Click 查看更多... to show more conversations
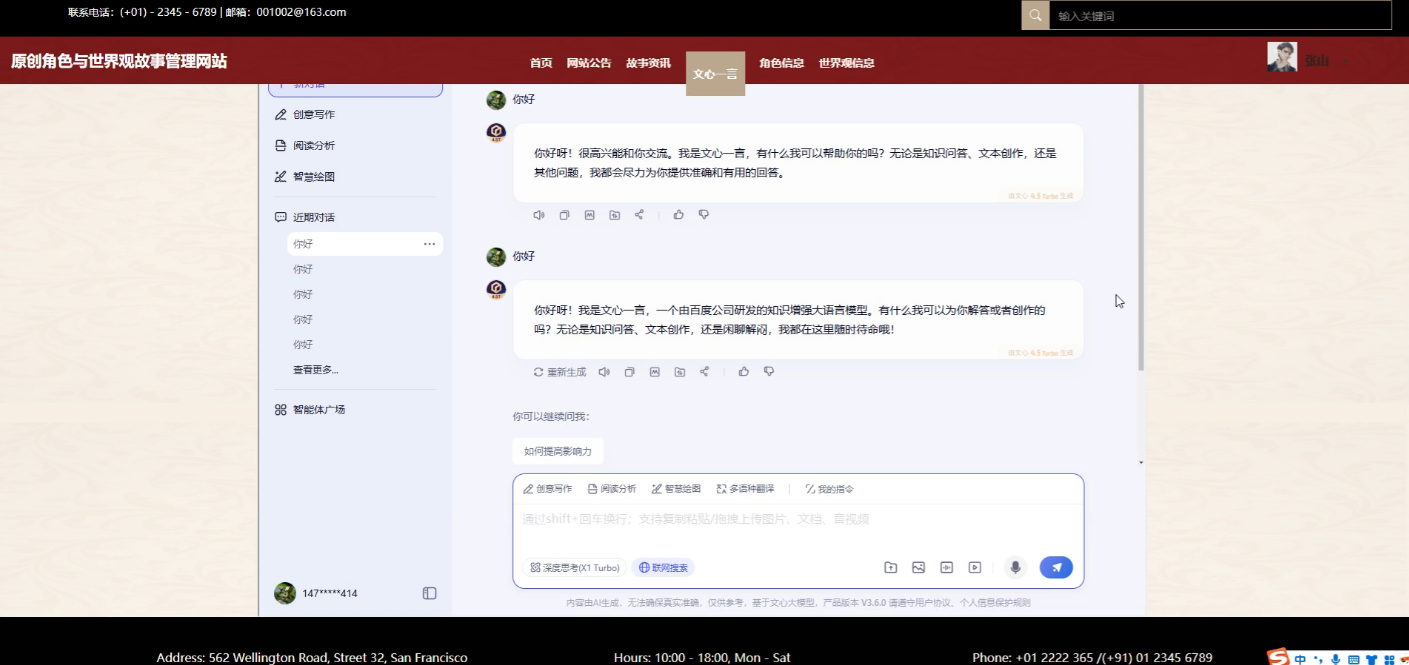1409x665 pixels. [316, 370]
